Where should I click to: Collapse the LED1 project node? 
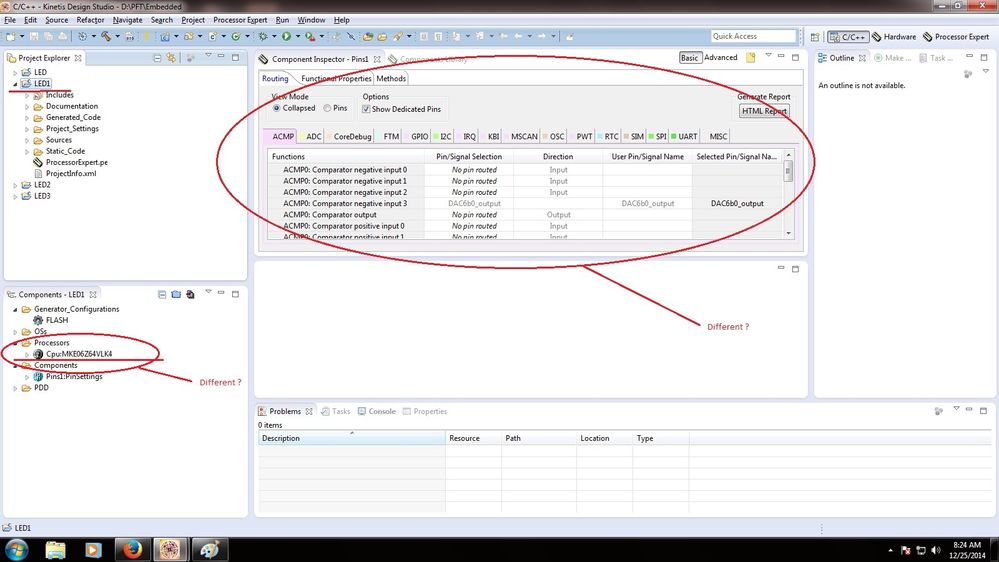pos(15,84)
